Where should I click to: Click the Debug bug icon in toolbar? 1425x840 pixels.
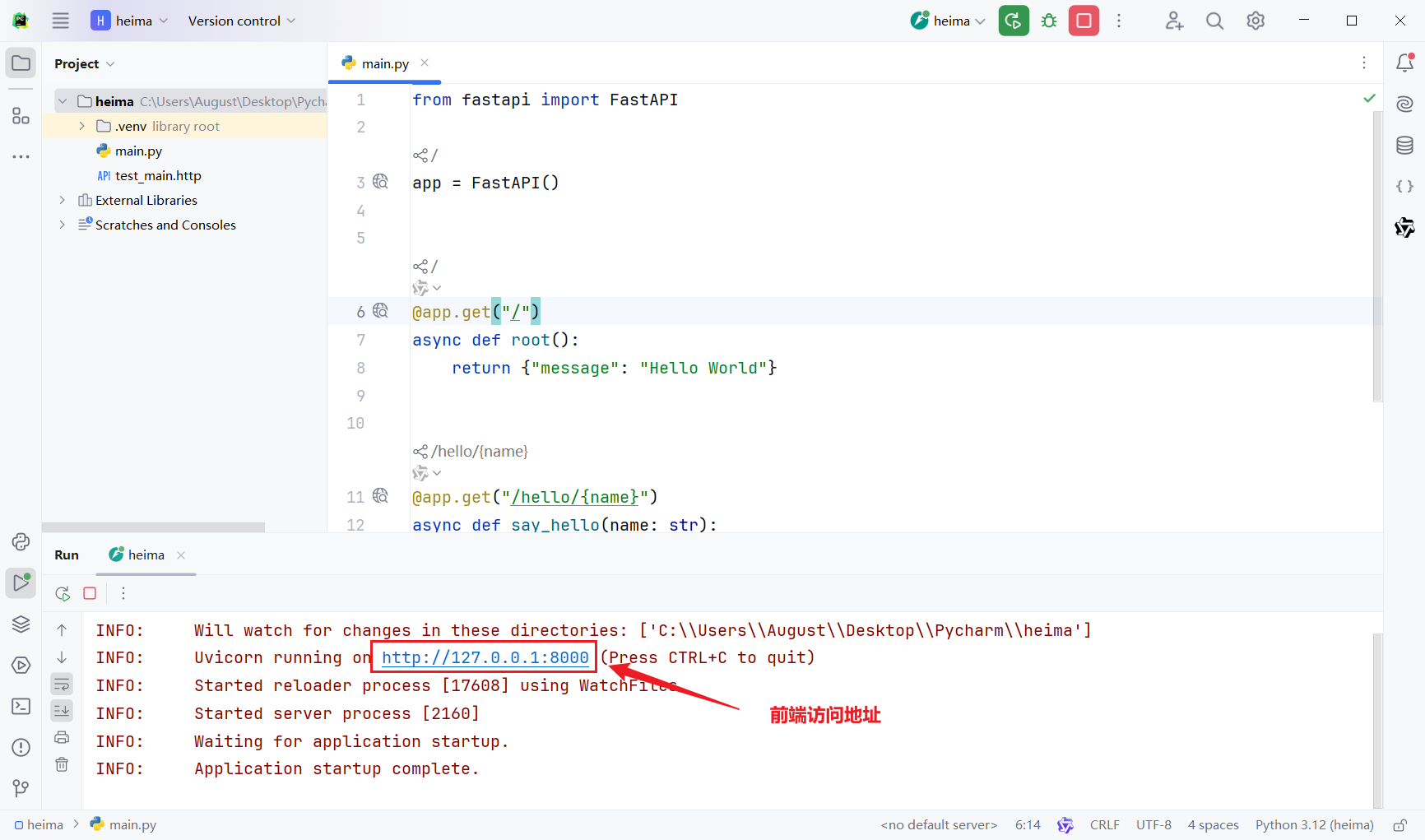pyautogui.click(x=1049, y=21)
